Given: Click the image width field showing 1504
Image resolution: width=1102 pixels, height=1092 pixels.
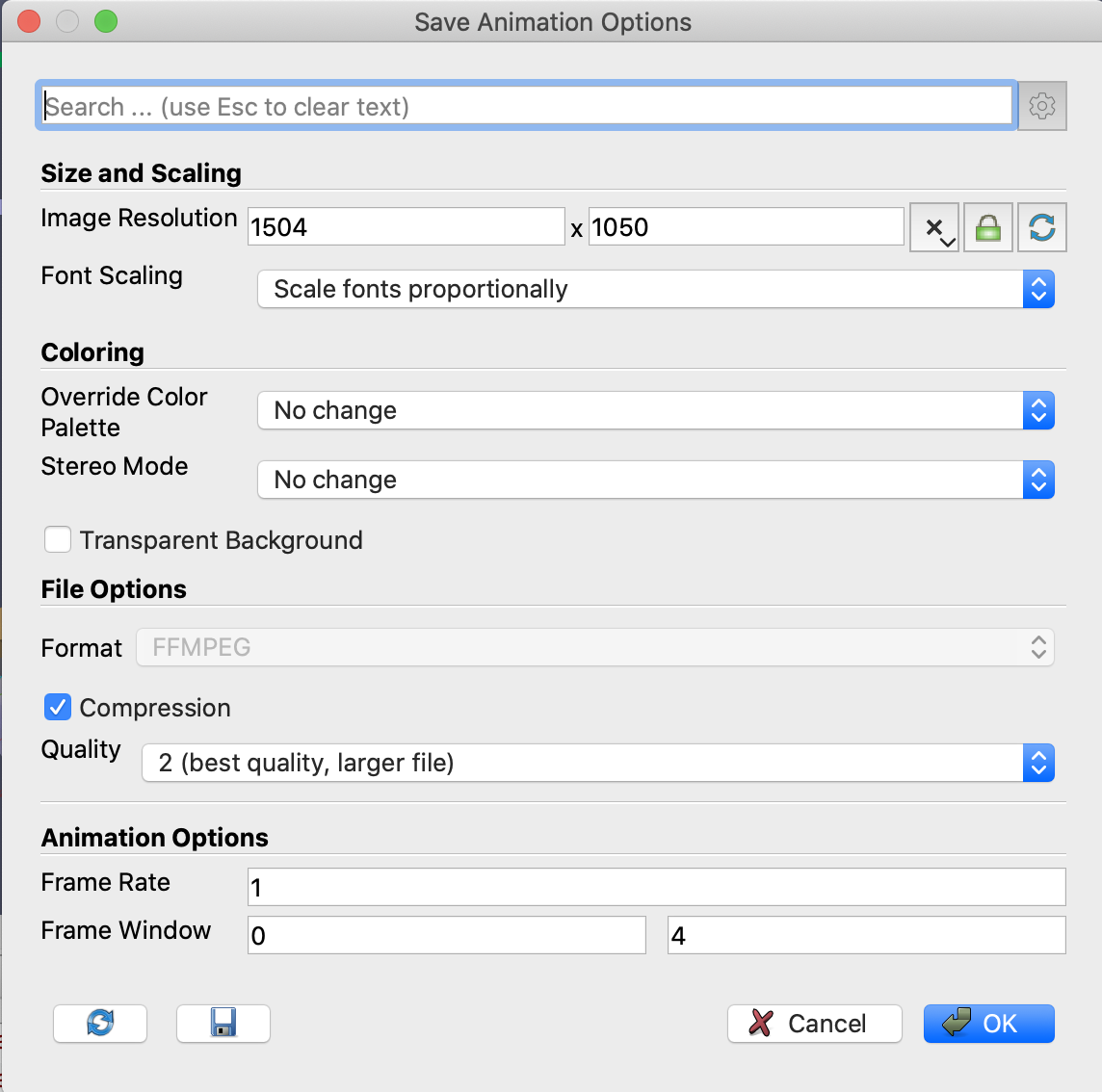Looking at the screenshot, I should [x=406, y=227].
